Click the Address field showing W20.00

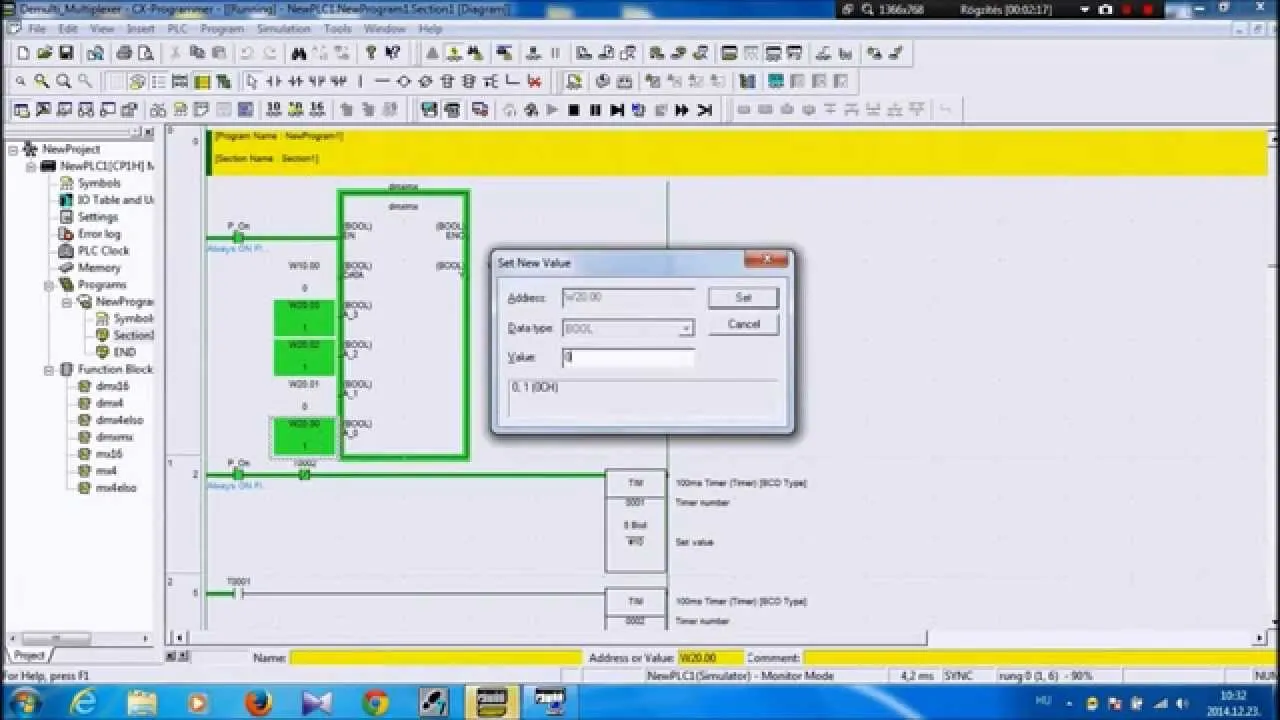coord(627,297)
